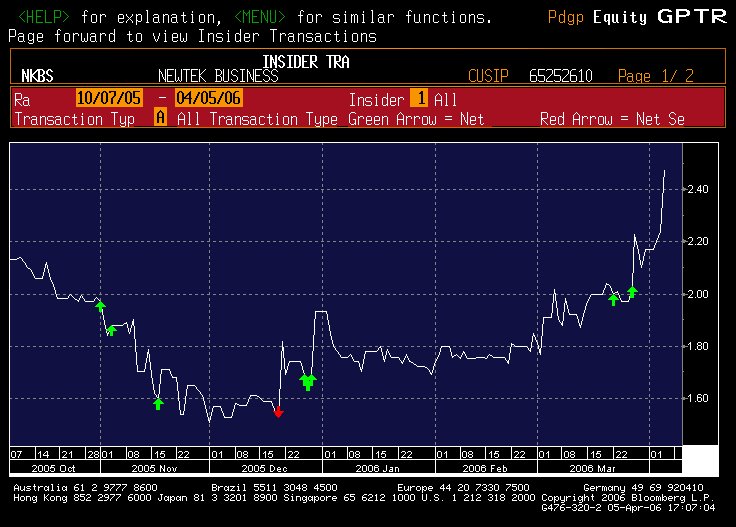Click the Page 1/ 2 indicator
Screen dimensions: 736x527
[655, 76]
